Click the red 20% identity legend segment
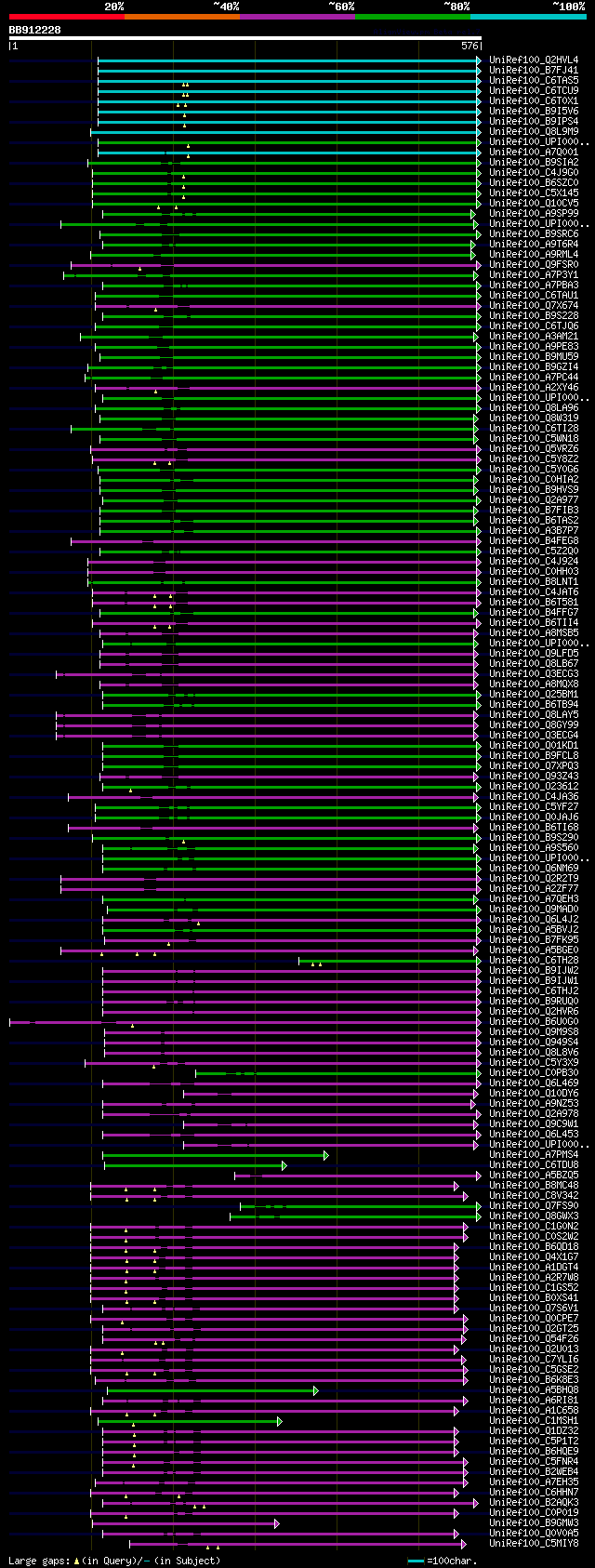The width and height of the screenshot is (595, 1568). 67,17
